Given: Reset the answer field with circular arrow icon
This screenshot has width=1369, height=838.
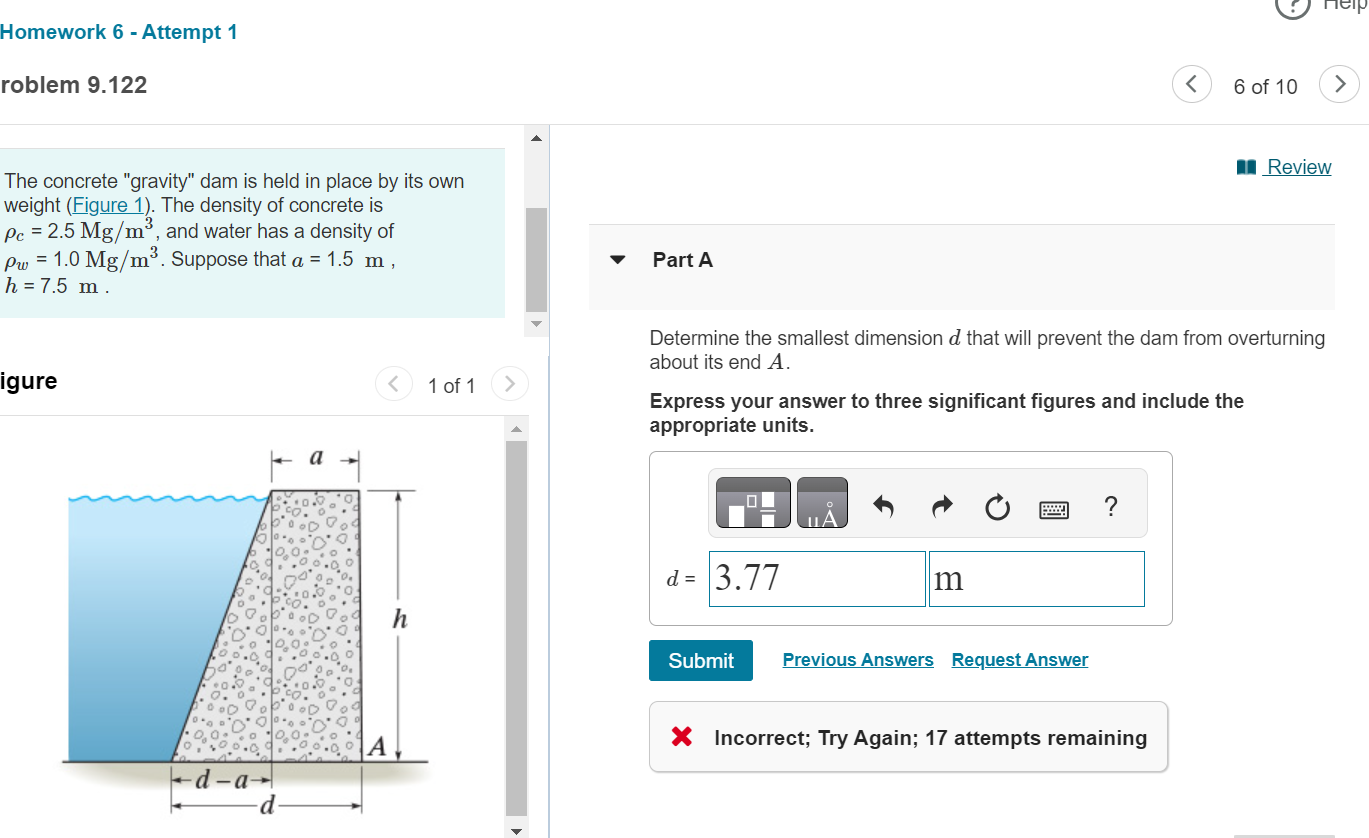Looking at the screenshot, I should click(x=996, y=508).
